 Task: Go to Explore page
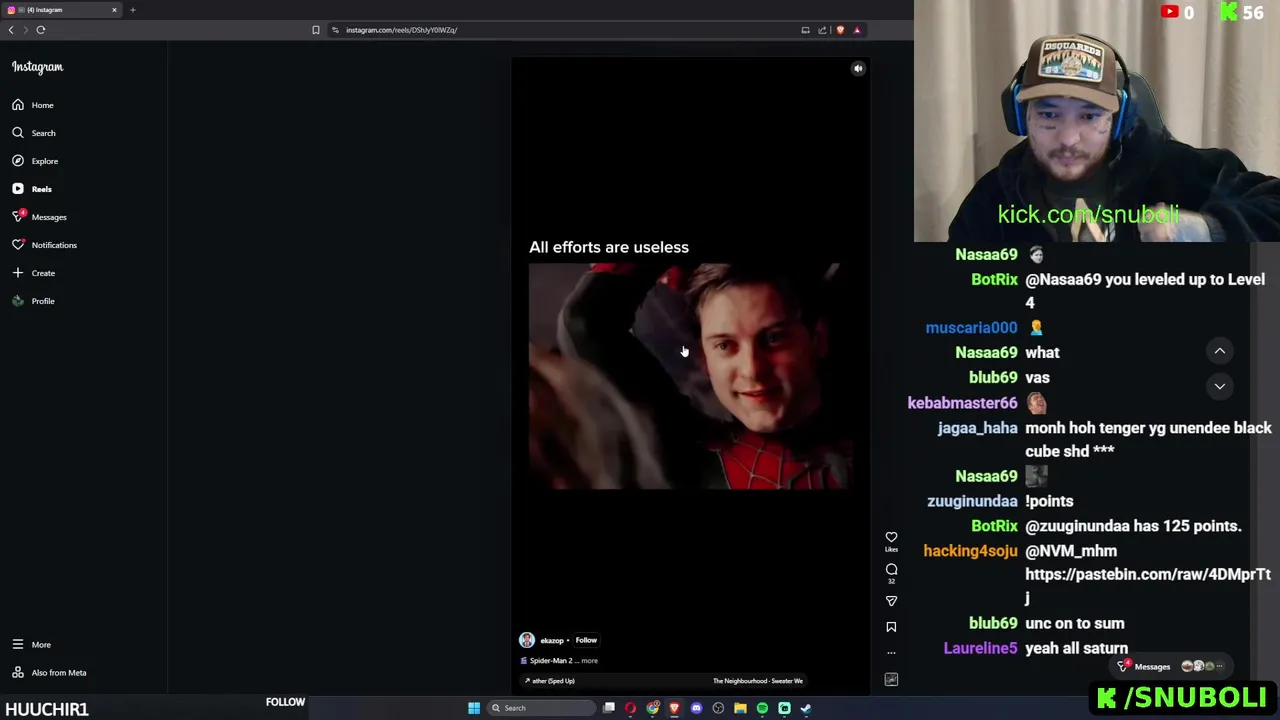pyautogui.click(x=35, y=161)
